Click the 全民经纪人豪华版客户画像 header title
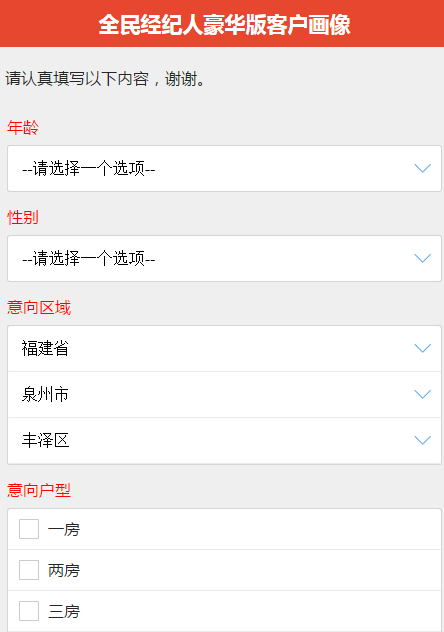This screenshot has width=444, height=632. click(x=224, y=25)
